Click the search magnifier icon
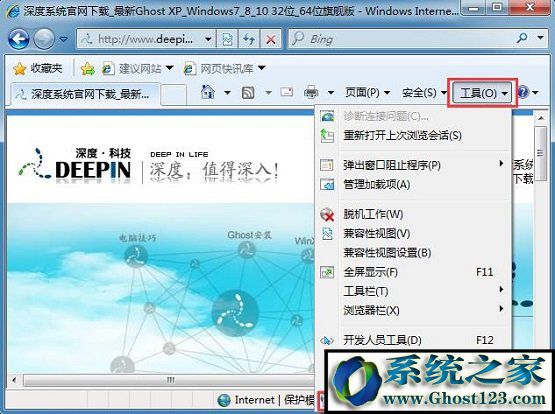Screen dimensions: 555x414 click(x=522, y=38)
